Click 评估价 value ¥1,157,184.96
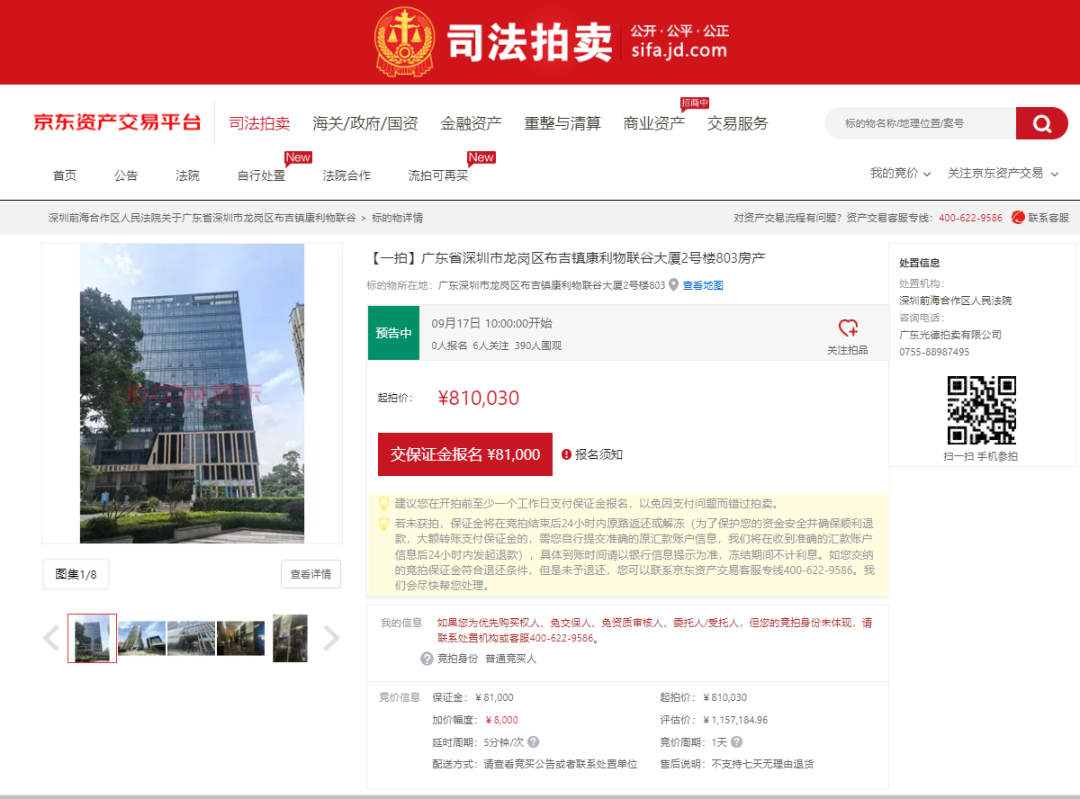The image size is (1080, 799). (x=736, y=720)
